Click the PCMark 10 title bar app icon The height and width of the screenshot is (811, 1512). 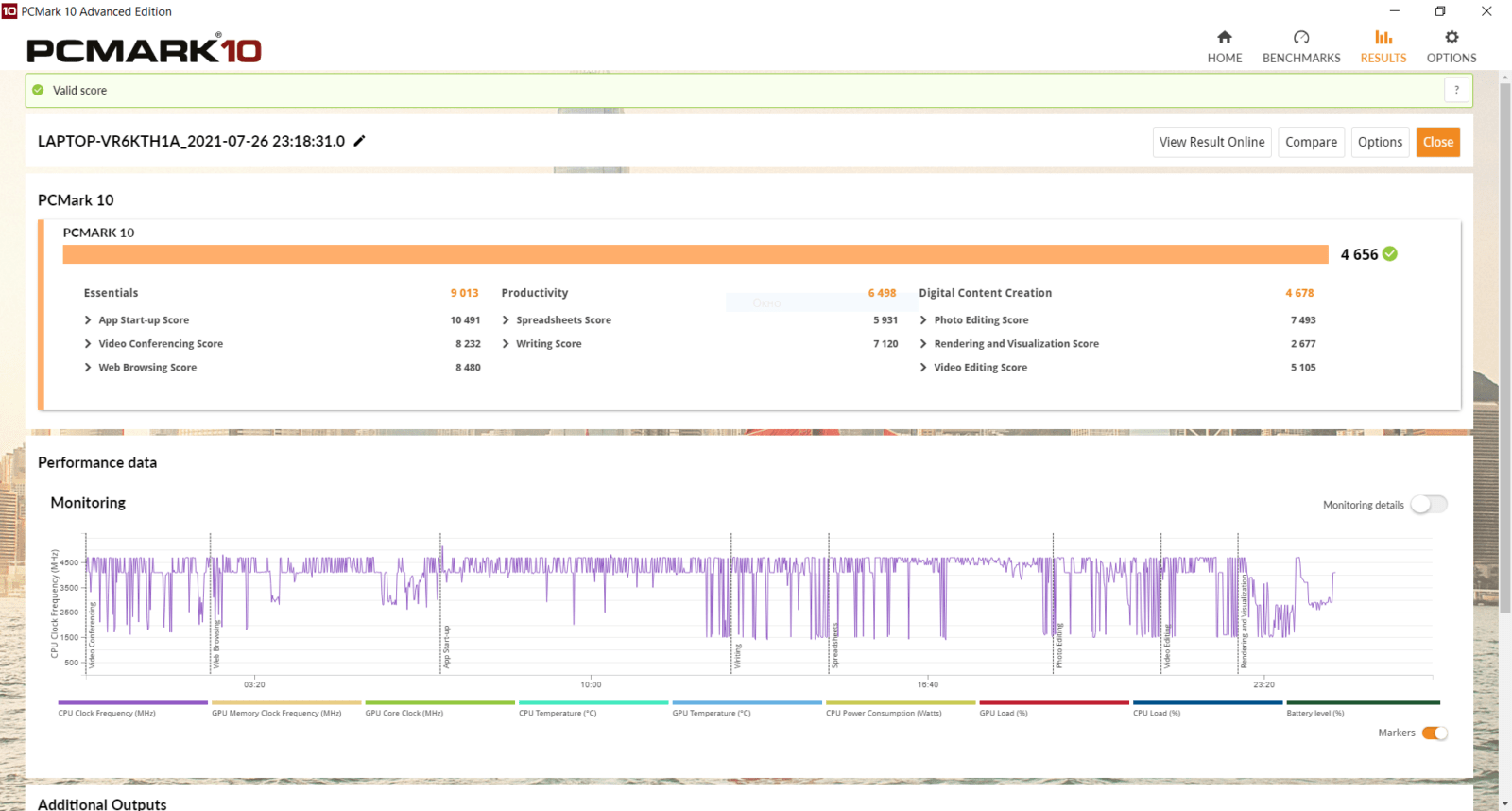point(9,11)
